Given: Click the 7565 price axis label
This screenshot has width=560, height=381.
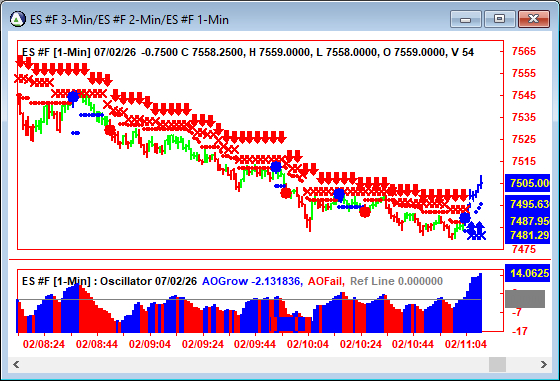Looking at the screenshot, I should pyautogui.click(x=524, y=51).
